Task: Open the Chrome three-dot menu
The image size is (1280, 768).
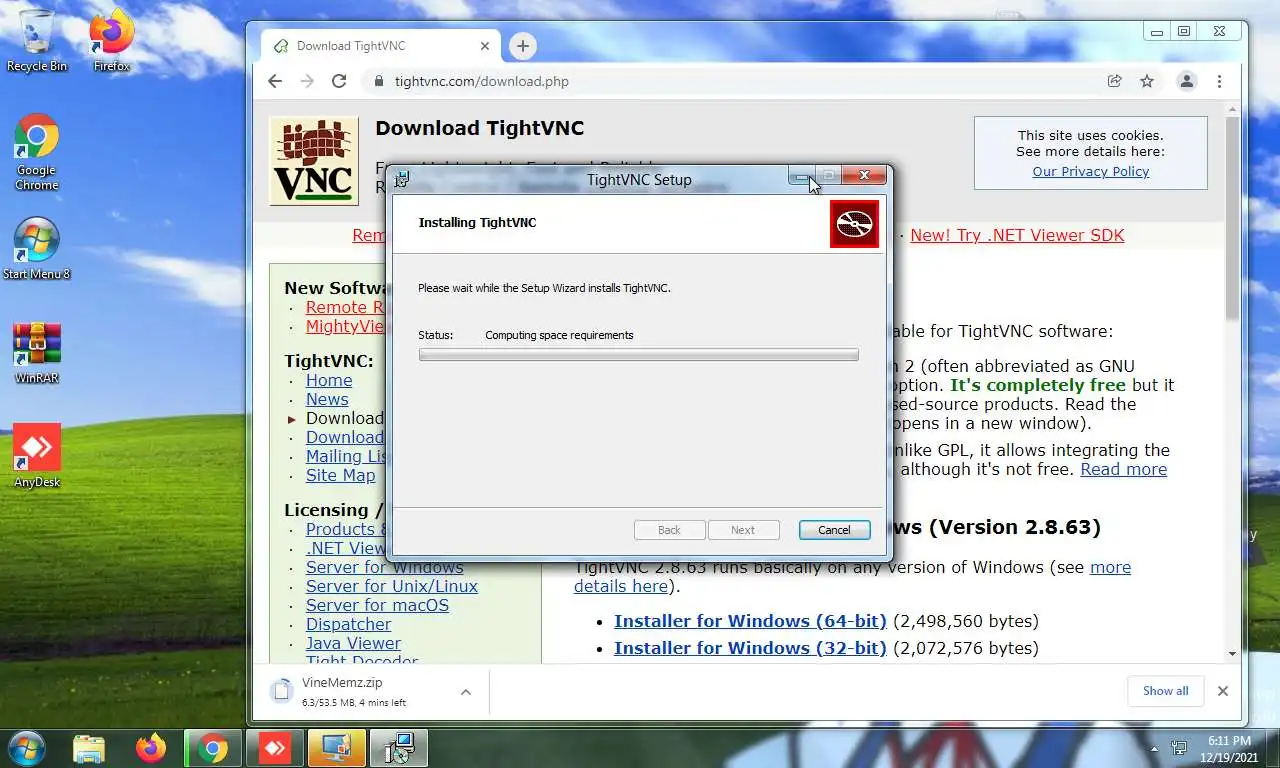Action: tap(1219, 81)
